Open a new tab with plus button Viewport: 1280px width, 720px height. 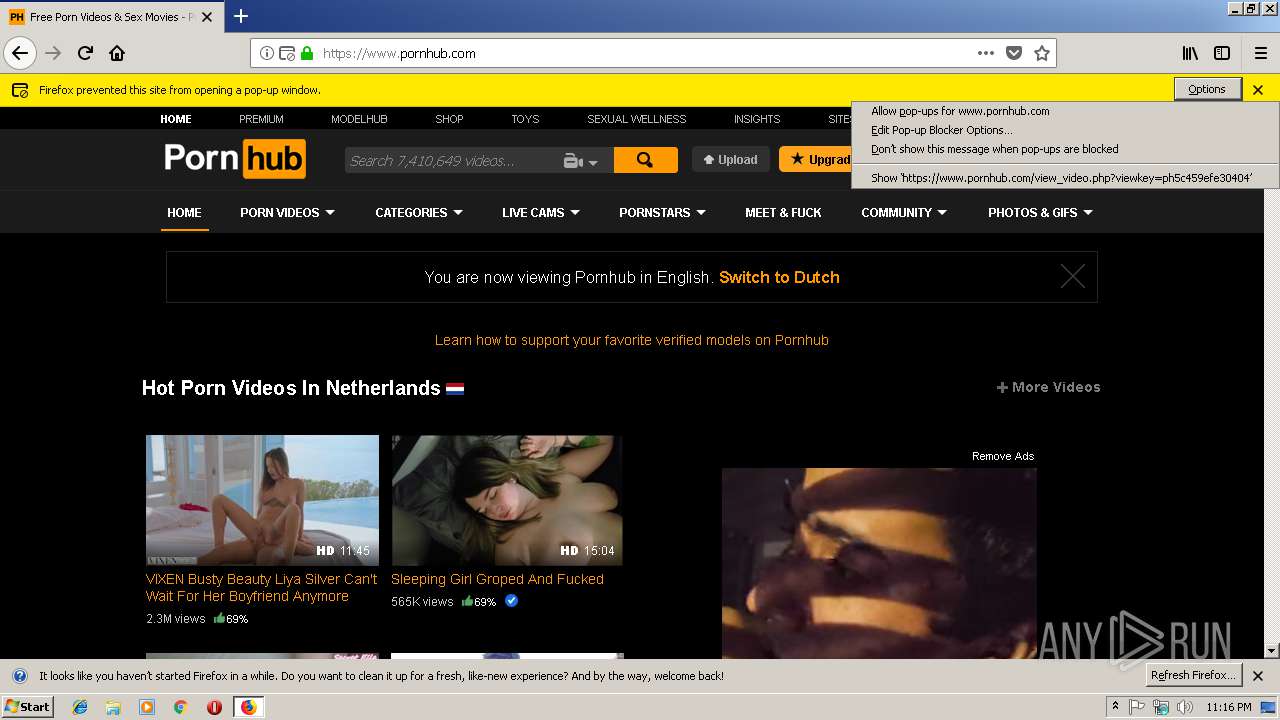tap(241, 16)
